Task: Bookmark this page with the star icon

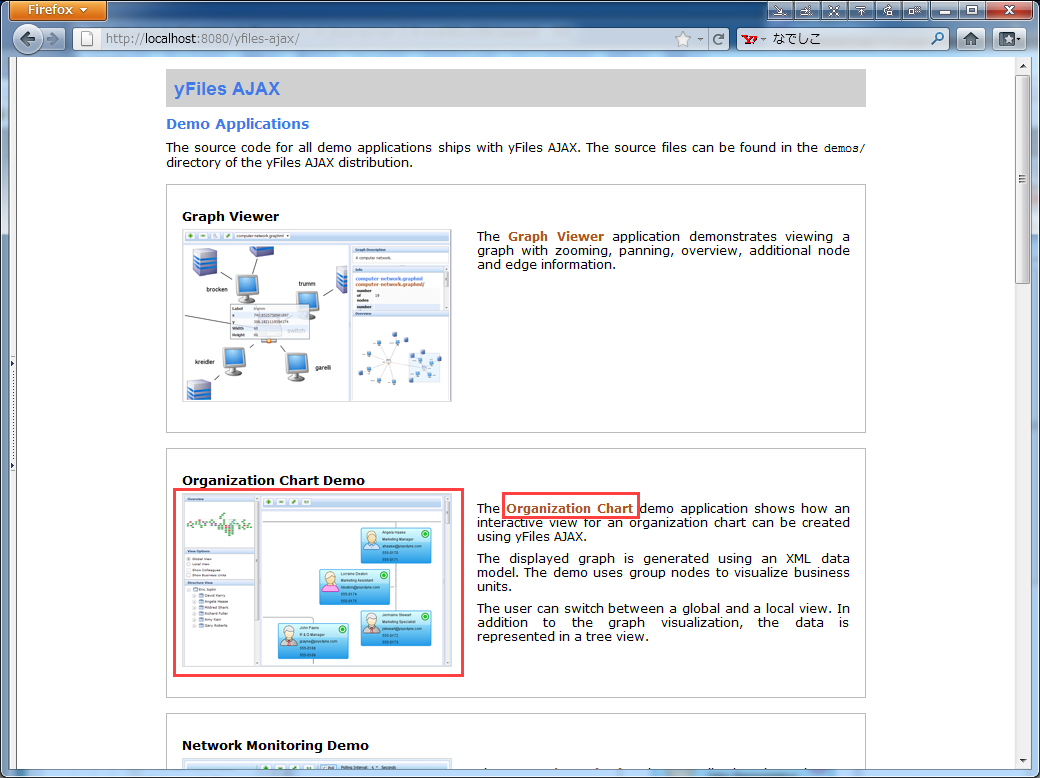Action: pyautogui.click(x=683, y=40)
